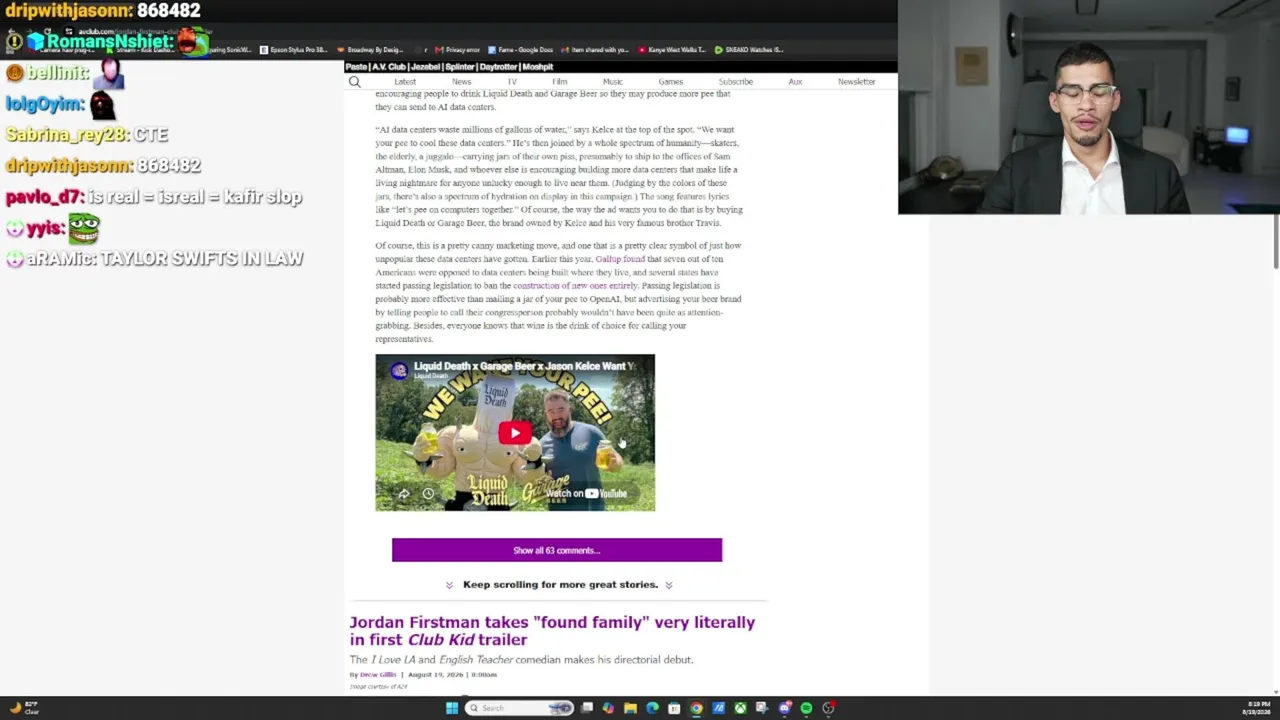This screenshot has width=1280, height=720.
Task: Launch Microsoft Copilot from the taskbar
Action: pos(608,708)
